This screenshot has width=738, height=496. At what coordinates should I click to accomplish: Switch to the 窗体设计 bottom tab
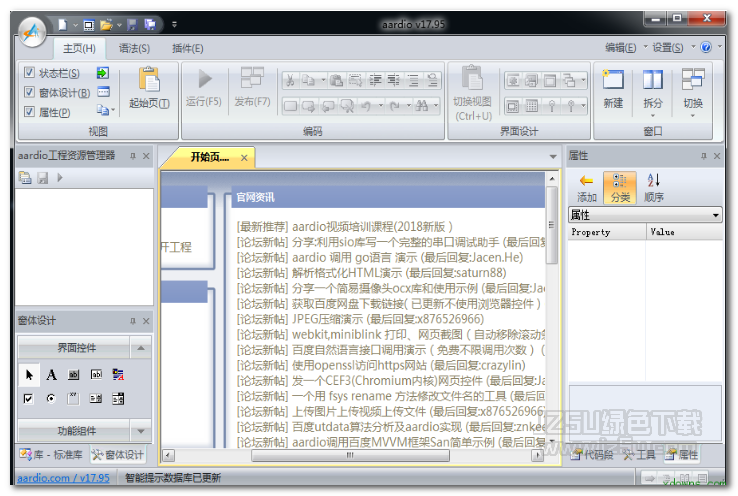118,455
